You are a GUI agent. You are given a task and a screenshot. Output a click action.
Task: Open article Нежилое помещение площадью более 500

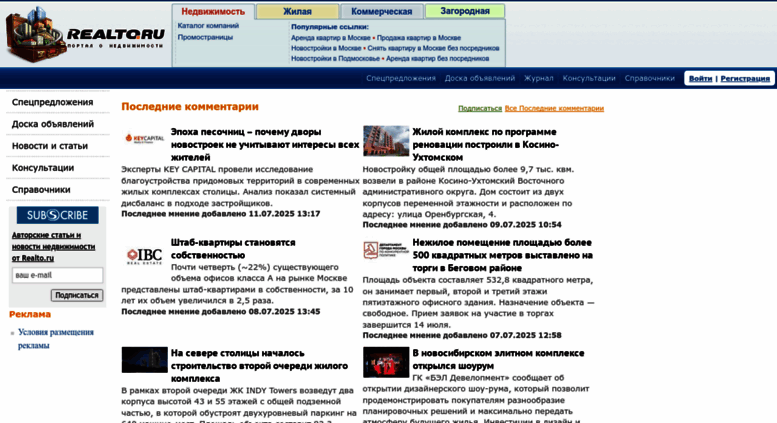tap(502, 255)
